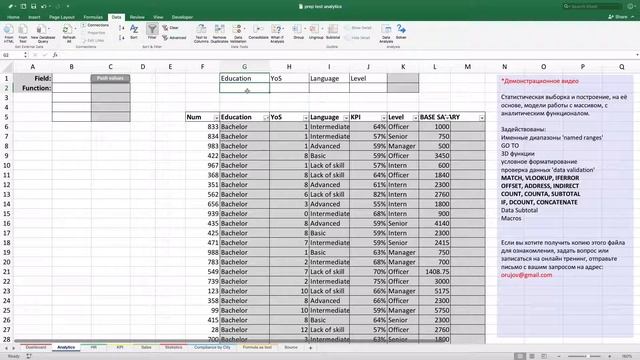Open the orujov@gmail.com email link

[x=526, y=275]
